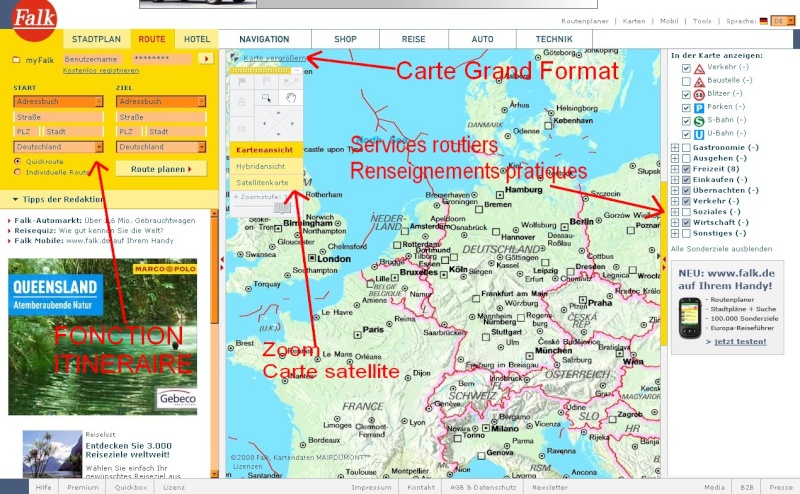Collapse right panel with red arrow handle

(x=664, y=263)
